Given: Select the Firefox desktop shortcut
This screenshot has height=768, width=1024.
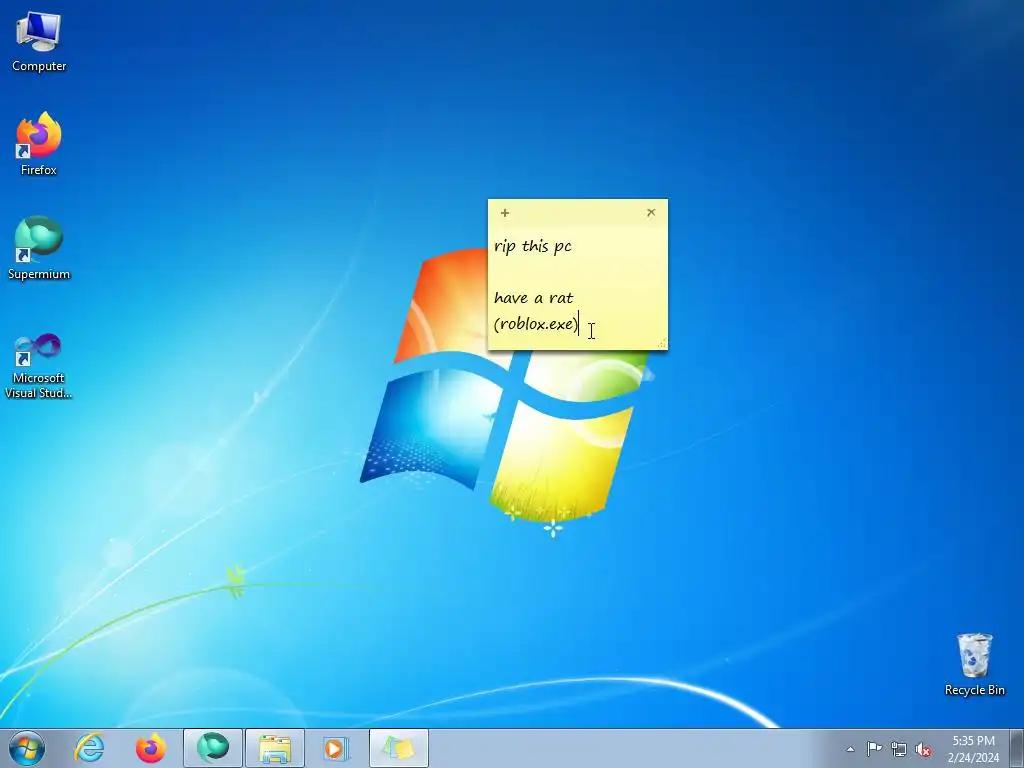Looking at the screenshot, I should pos(39,144).
